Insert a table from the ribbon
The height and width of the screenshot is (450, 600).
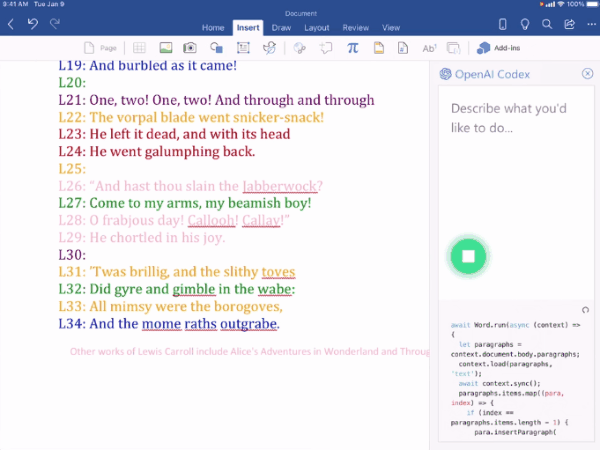point(139,48)
